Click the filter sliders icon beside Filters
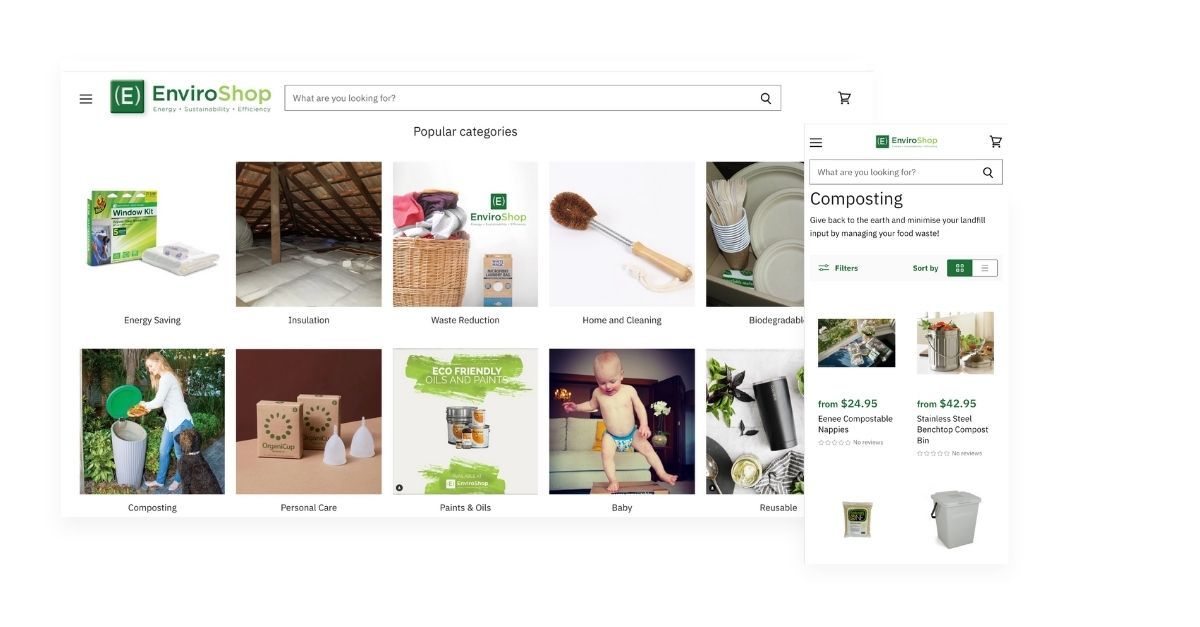This screenshot has width=1200, height=627. 824,268
